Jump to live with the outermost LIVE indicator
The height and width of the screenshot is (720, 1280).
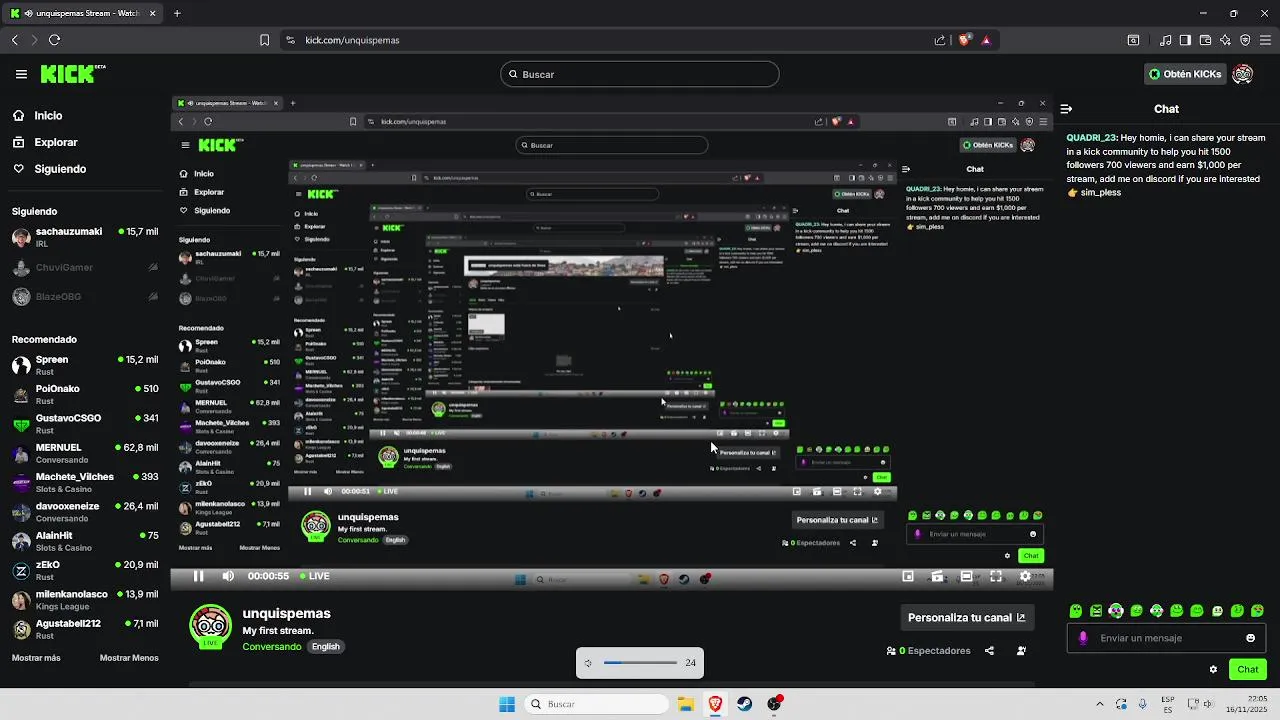click(315, 576)
